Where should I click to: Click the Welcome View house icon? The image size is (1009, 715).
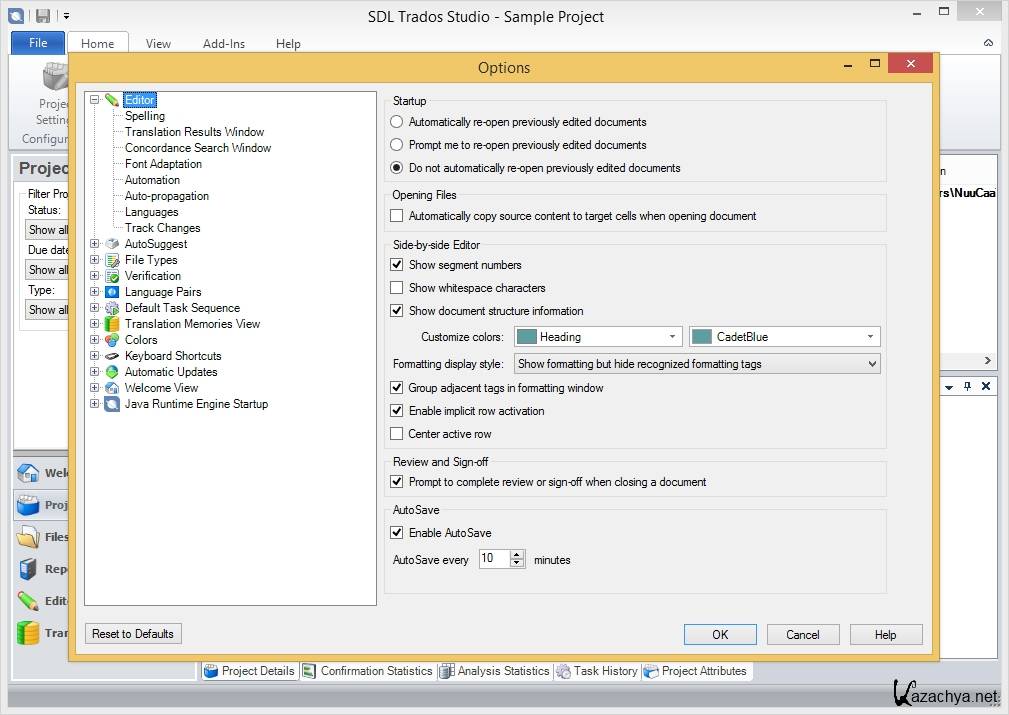coord(112,388)
